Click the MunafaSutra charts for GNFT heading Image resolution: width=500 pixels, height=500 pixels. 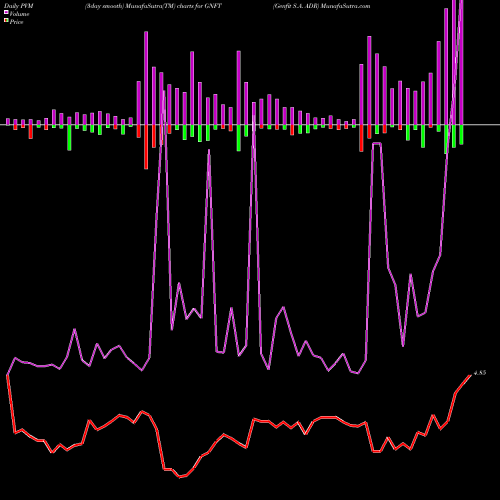pos(153,6)
